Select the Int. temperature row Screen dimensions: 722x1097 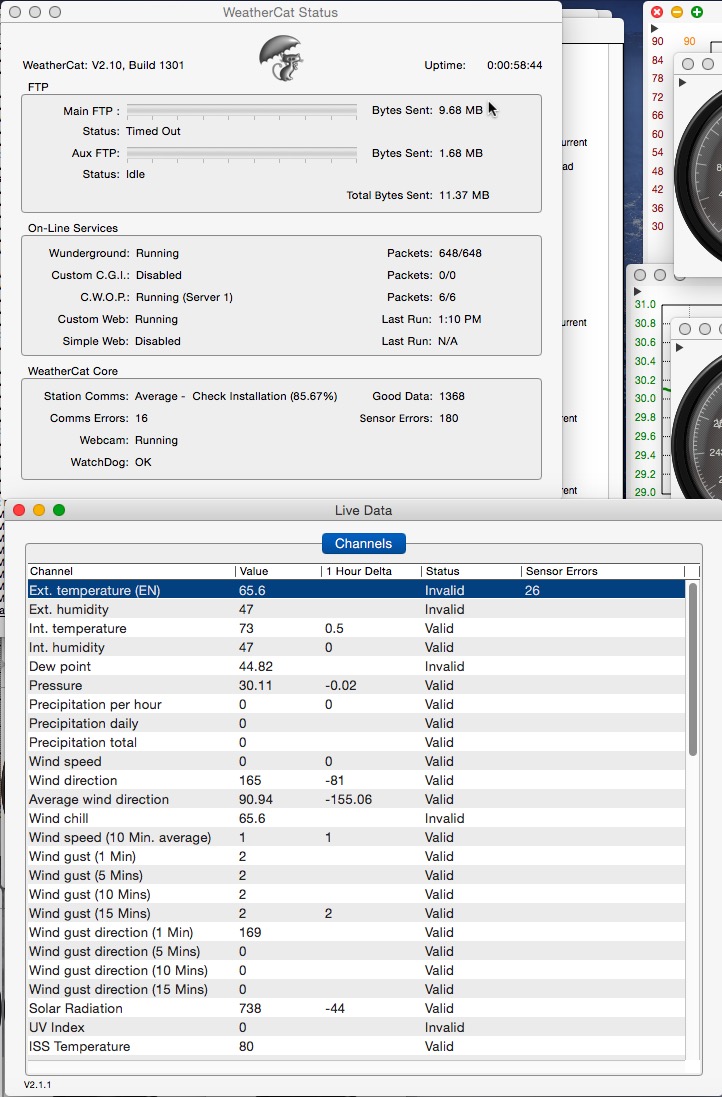(x=356, y=628)
